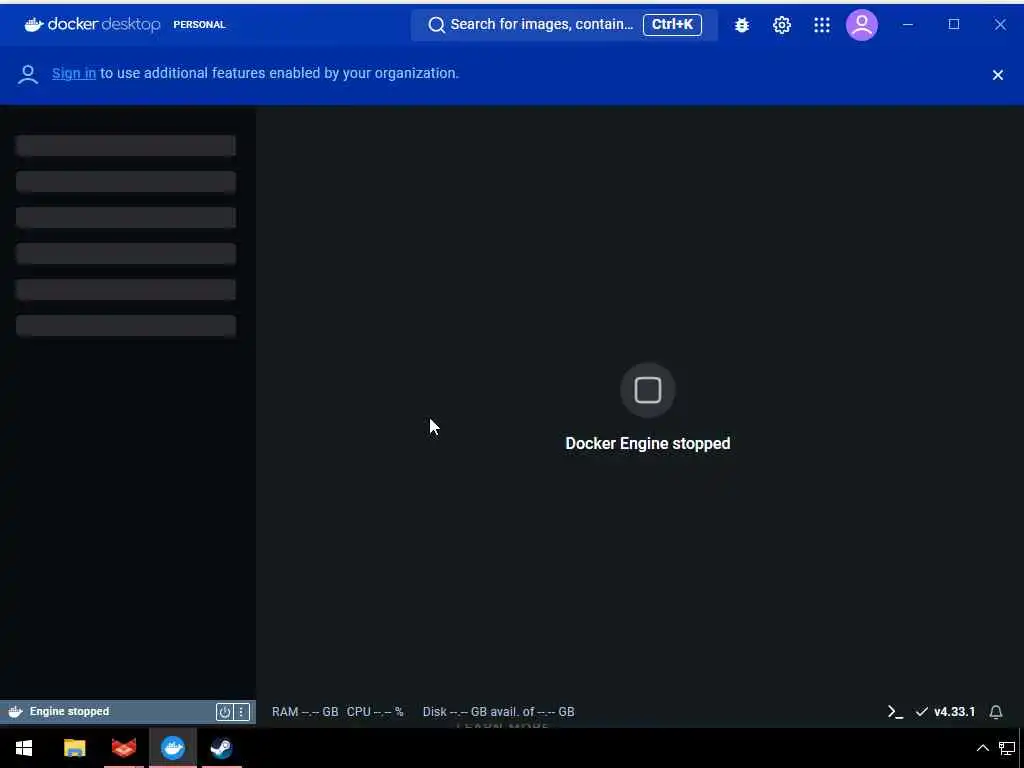Click the banner's user profile icon

coord(28,74)
